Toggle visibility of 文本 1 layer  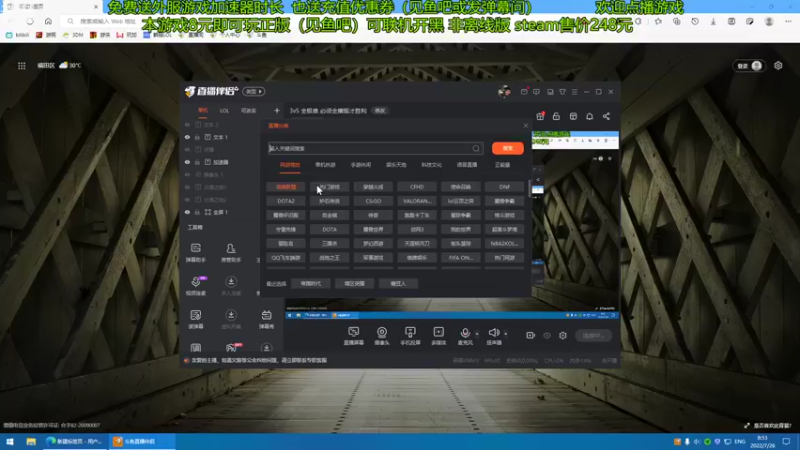(187, 137)
